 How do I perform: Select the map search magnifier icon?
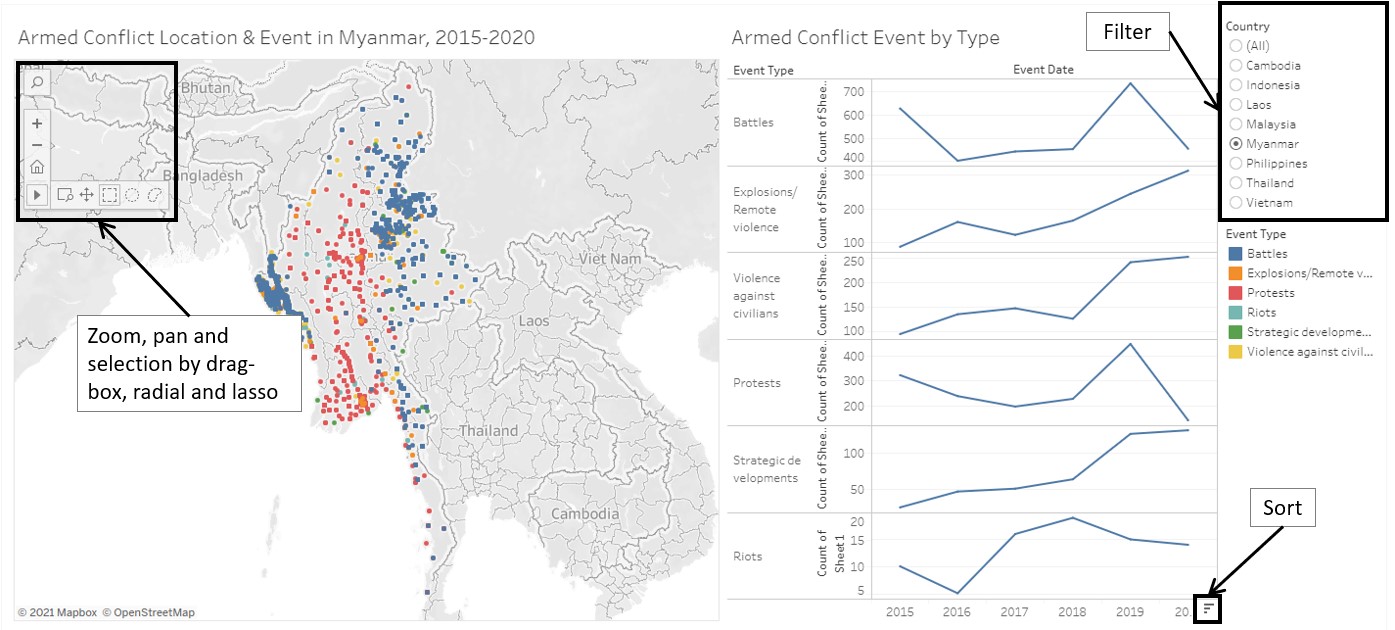[36, 83]
